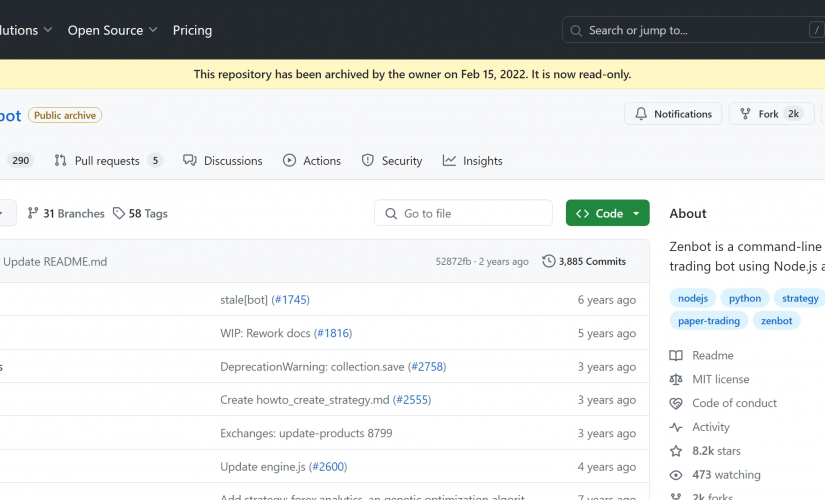This screenshot has width=825, height=500.
Task: Switch to the Insights tab
Action: click(472, 161)
